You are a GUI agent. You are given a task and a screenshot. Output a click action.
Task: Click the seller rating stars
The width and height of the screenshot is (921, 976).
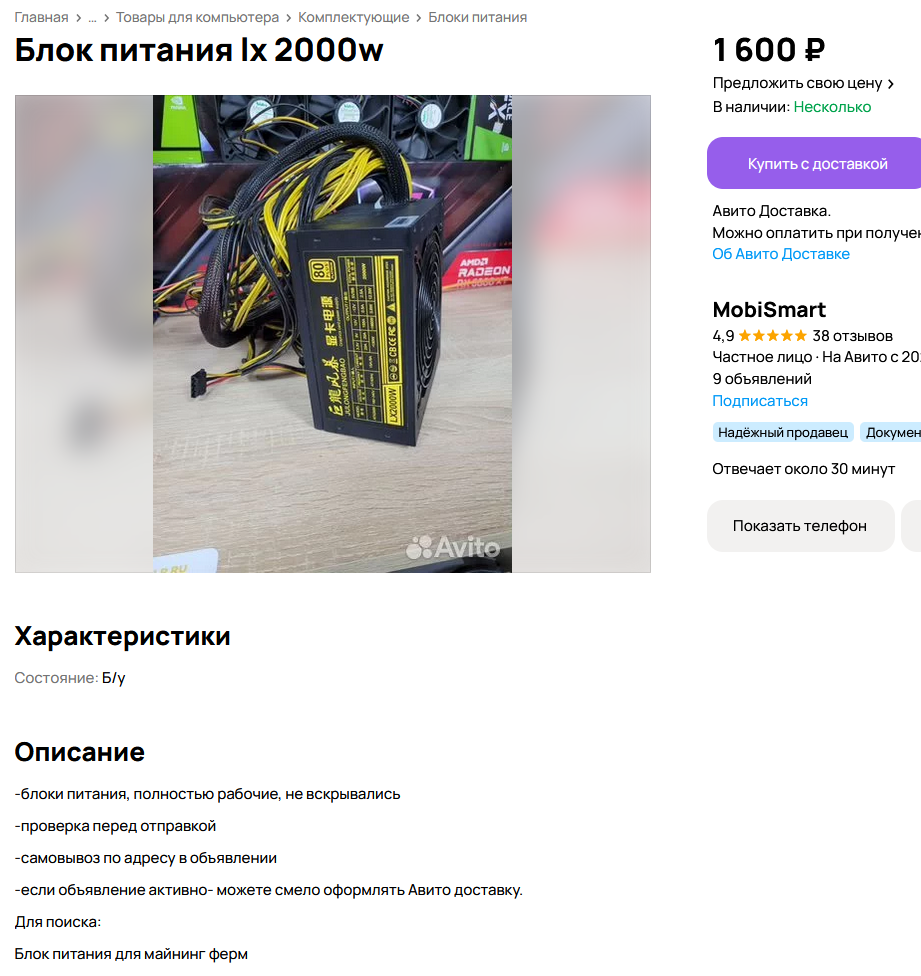(x=772, y=336)
